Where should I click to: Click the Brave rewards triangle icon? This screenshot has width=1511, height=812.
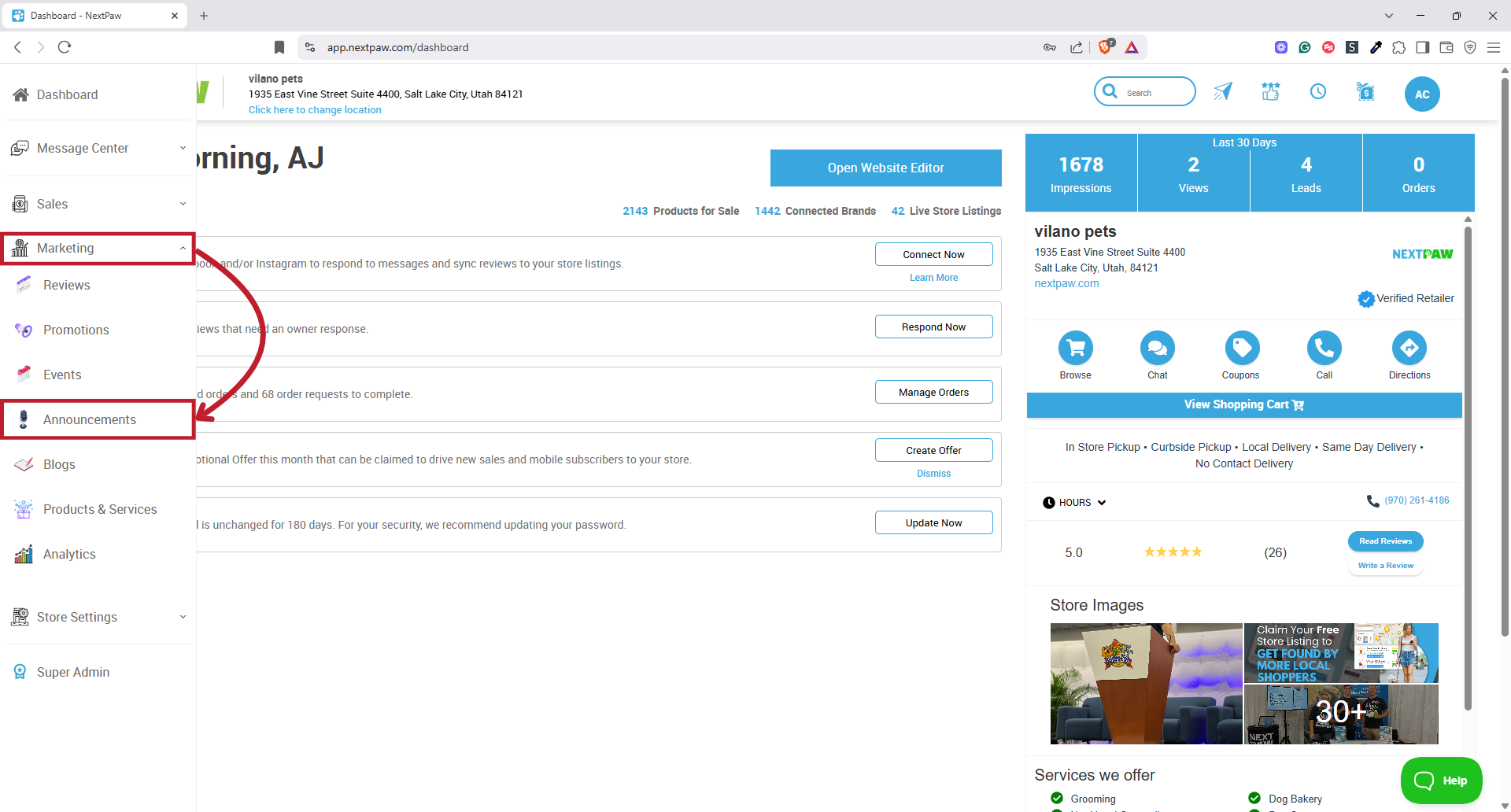pyautogui.click(x=1132, y=47)
